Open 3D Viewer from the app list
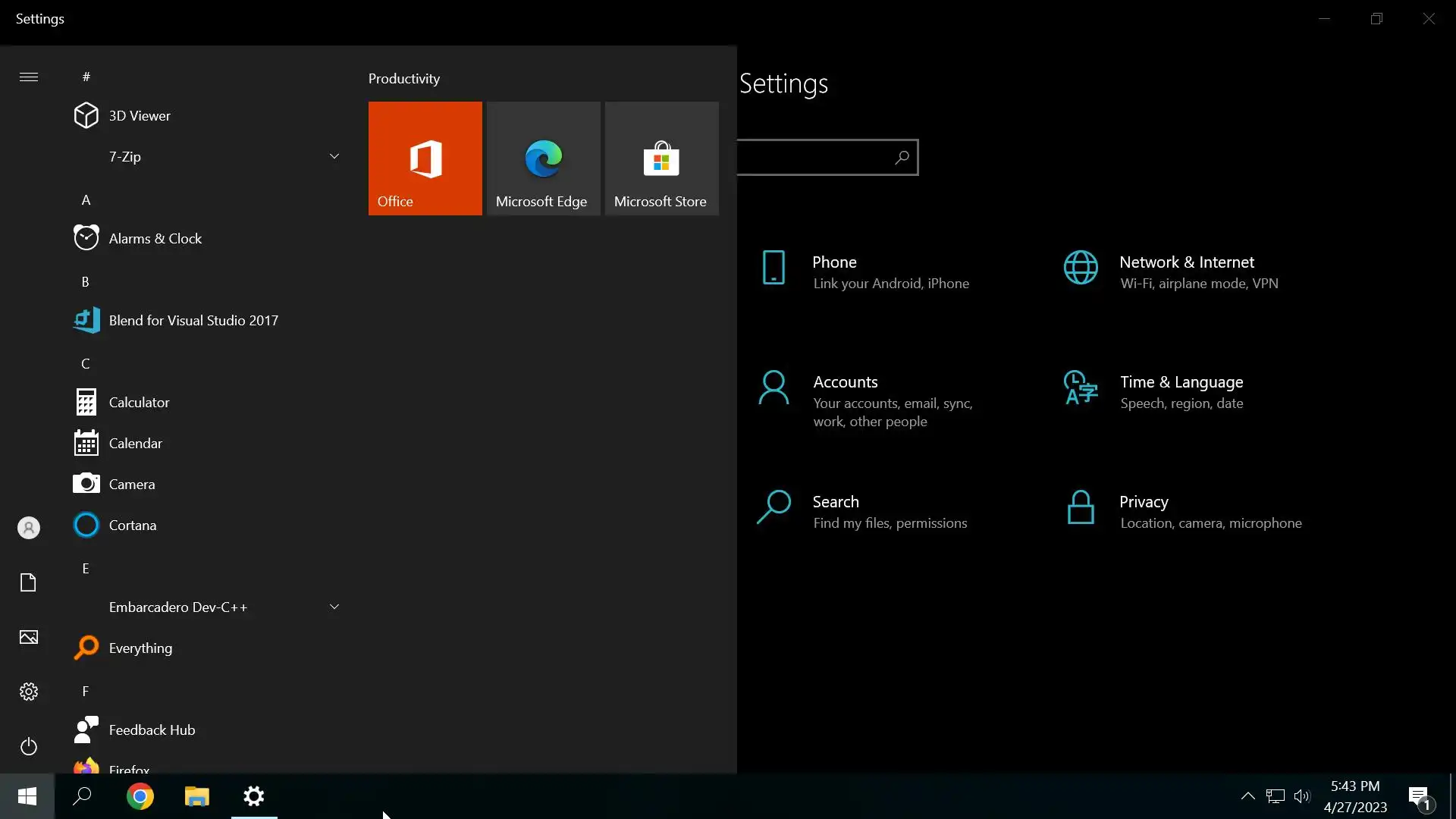1456x819 pixels. click(140, 116)
